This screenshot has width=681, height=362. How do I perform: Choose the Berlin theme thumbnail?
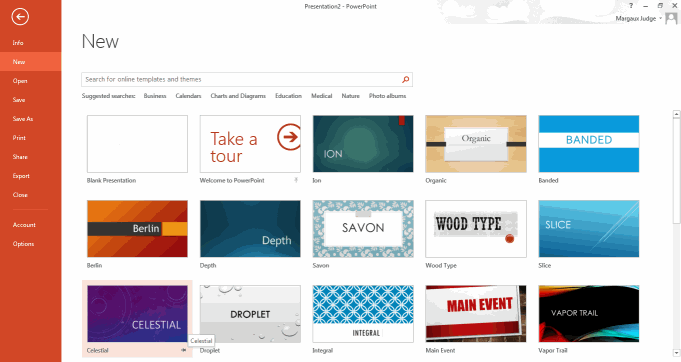137,229
